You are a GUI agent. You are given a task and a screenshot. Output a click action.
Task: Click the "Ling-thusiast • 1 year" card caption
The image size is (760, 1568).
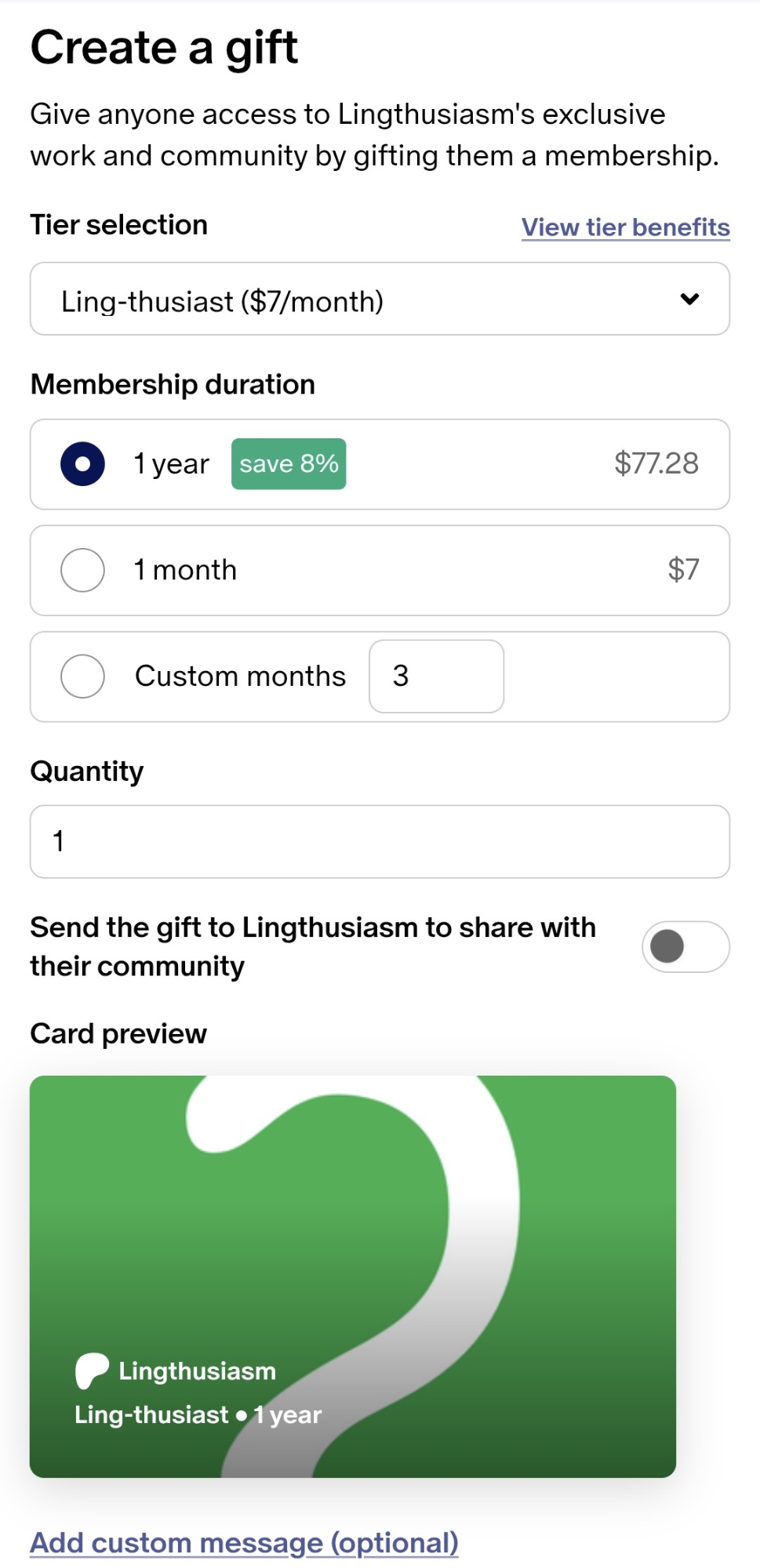tap(198, 1414)
